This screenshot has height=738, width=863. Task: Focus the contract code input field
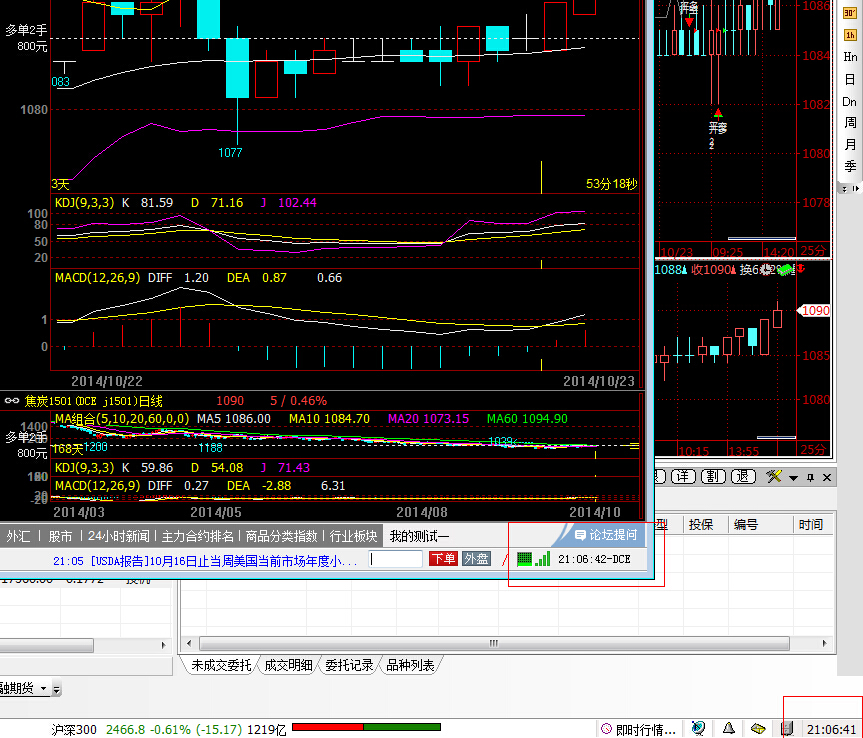coord(396,559)
